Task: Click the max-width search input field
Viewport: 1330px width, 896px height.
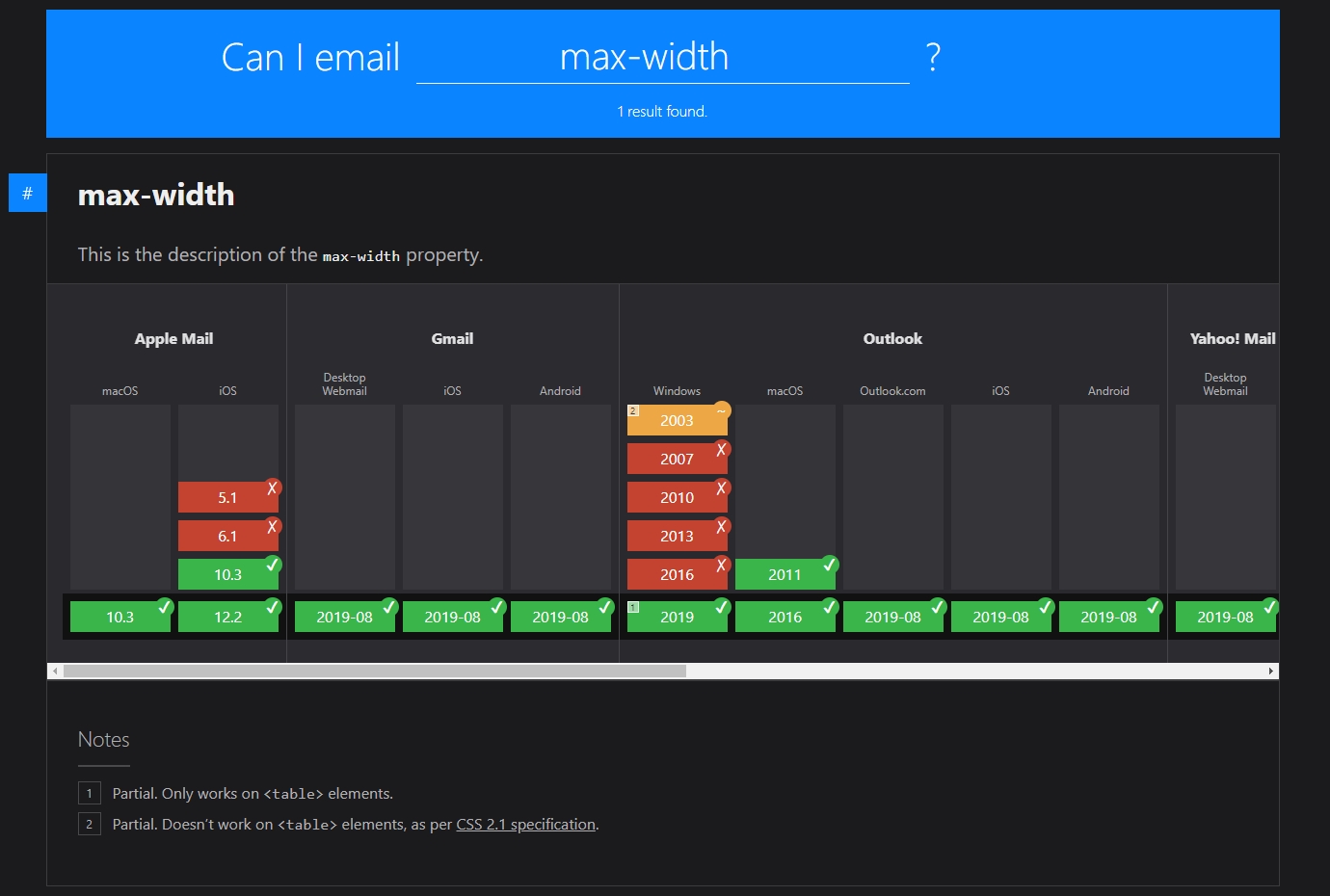Action: 663,58
